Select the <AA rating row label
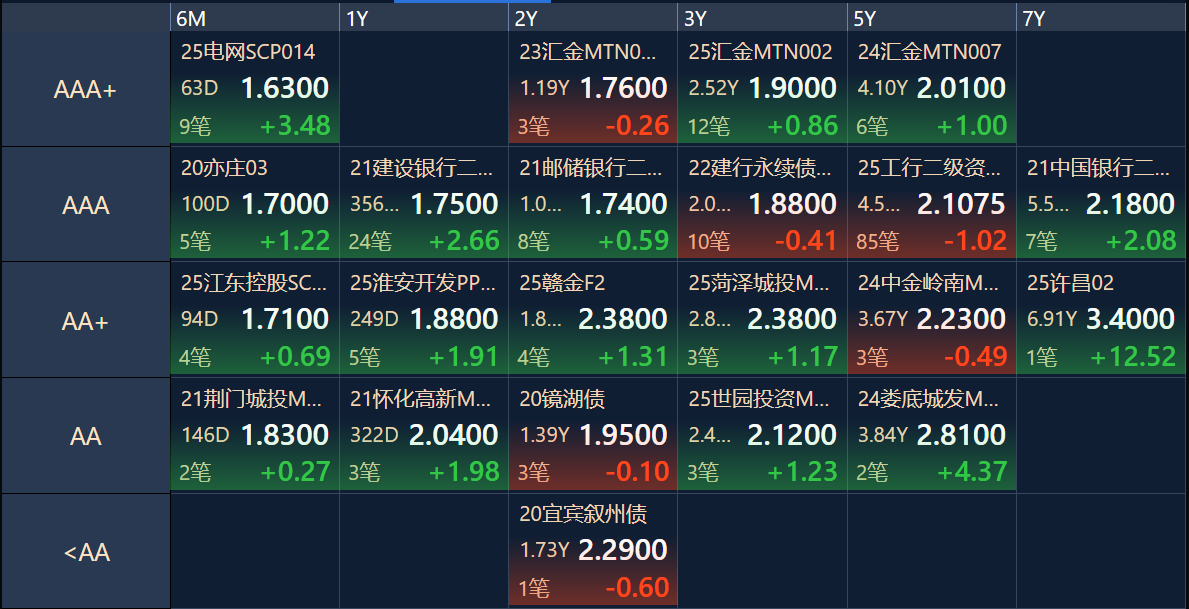Viewport: 1189px width, 609px height. 85,551
